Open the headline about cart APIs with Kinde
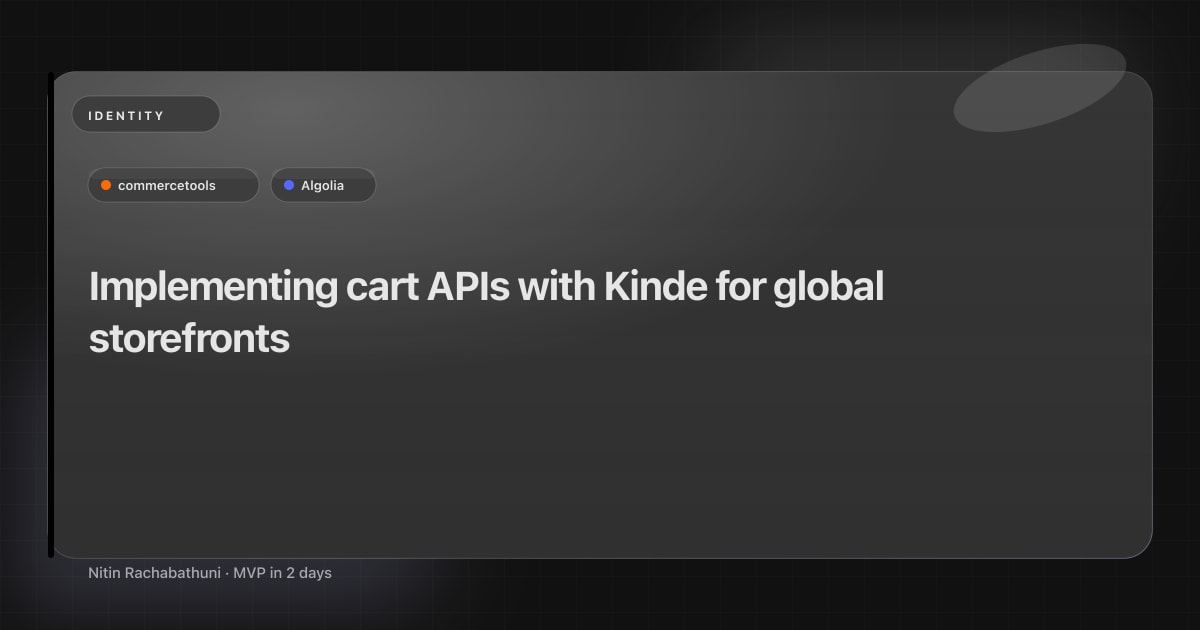1200x630 pixels. pos(487,313)
